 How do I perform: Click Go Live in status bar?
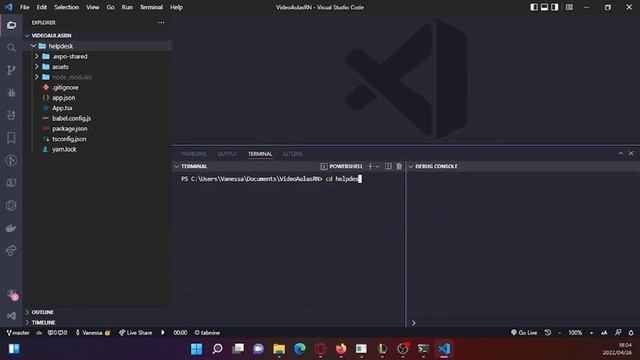(524, 333)
